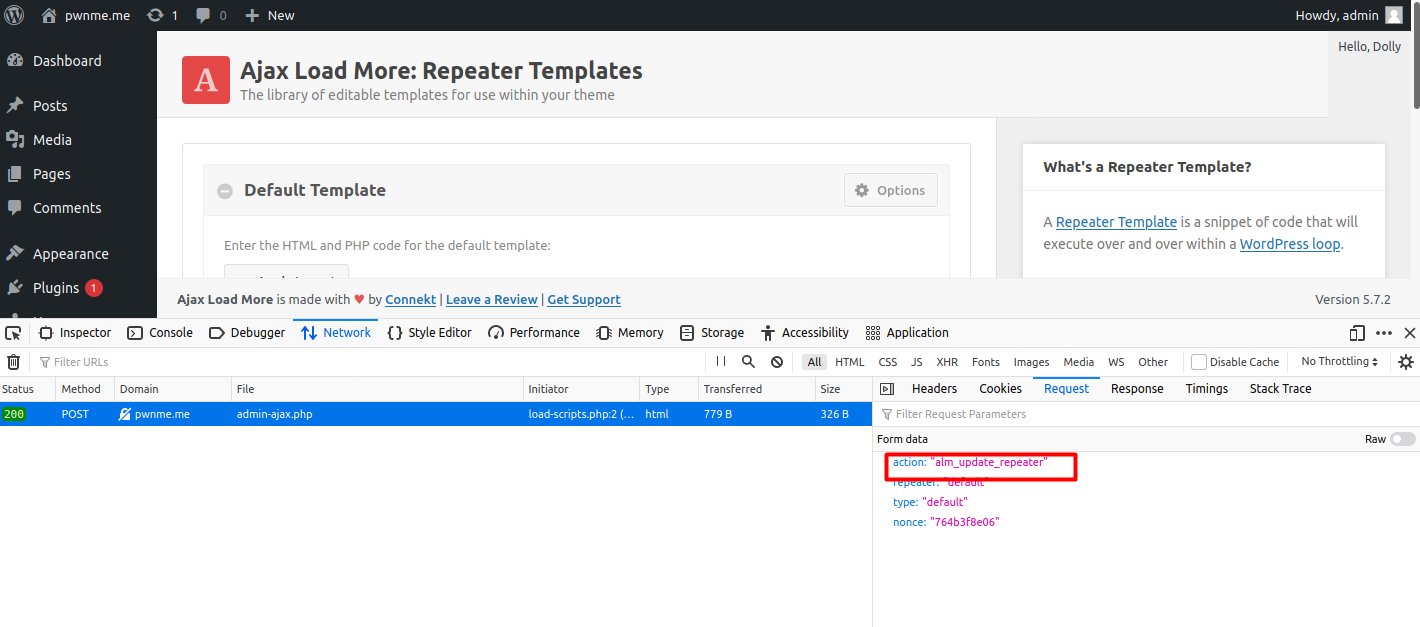Open the Stack Trace details tab

click(x=1280, y=389)
